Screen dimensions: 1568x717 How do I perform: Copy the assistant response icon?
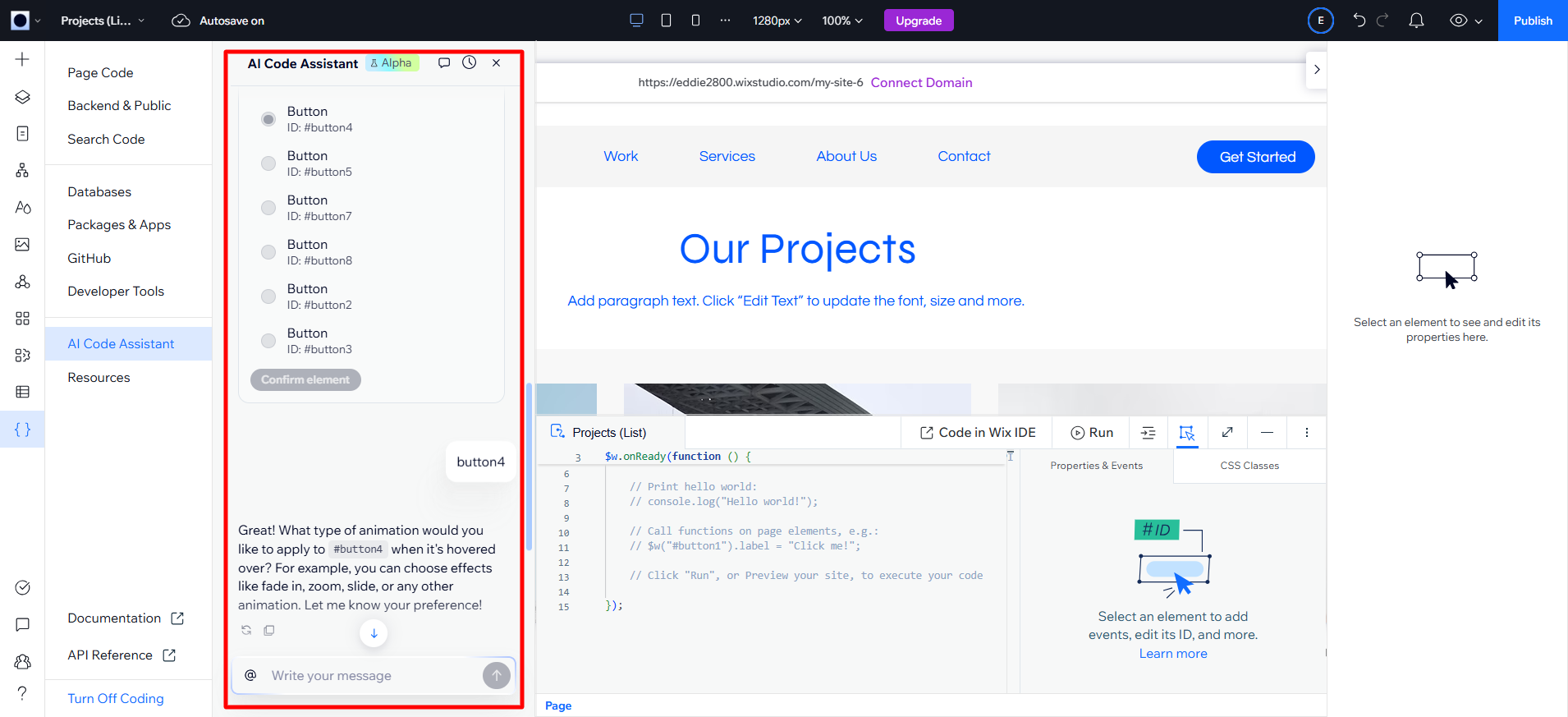(268, 630)
